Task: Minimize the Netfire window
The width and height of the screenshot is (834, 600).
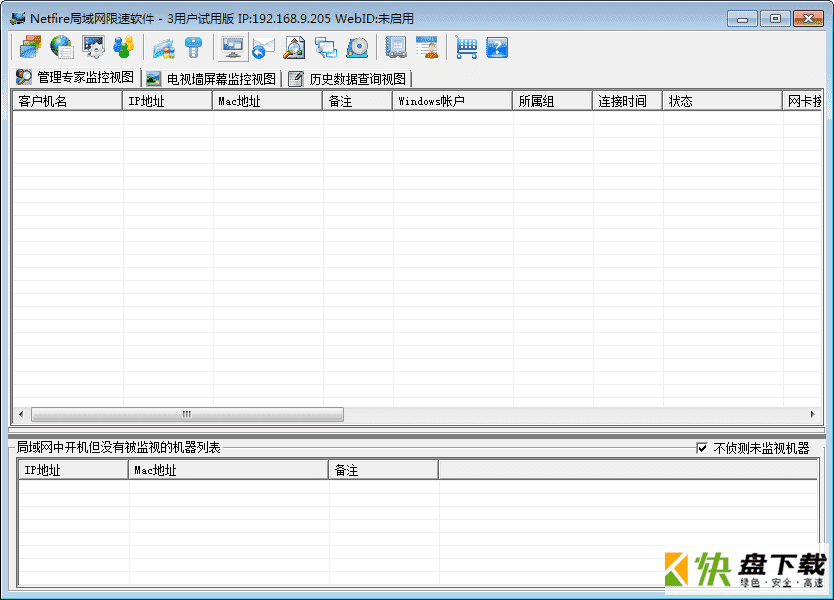Action: (x=743, y=19)
